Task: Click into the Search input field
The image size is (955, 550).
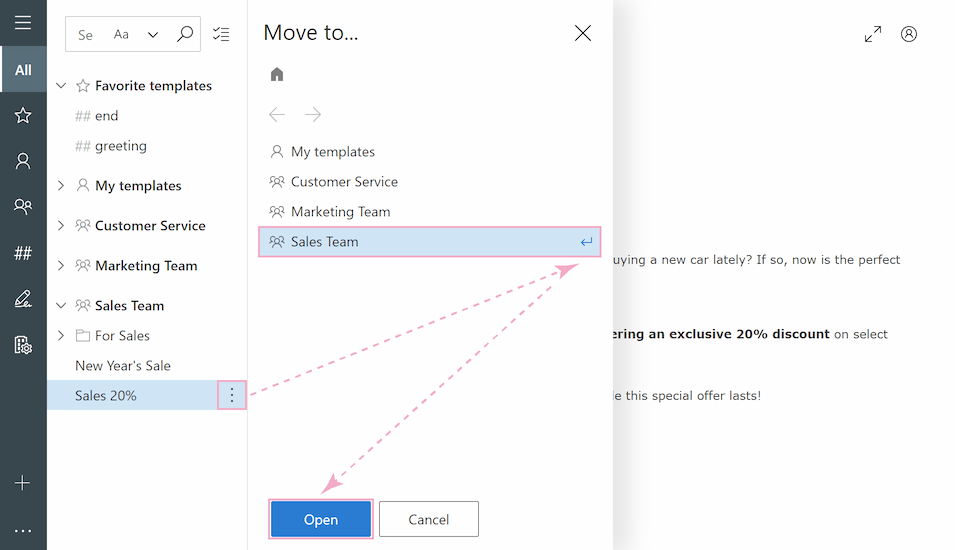Action: [87, 35]
